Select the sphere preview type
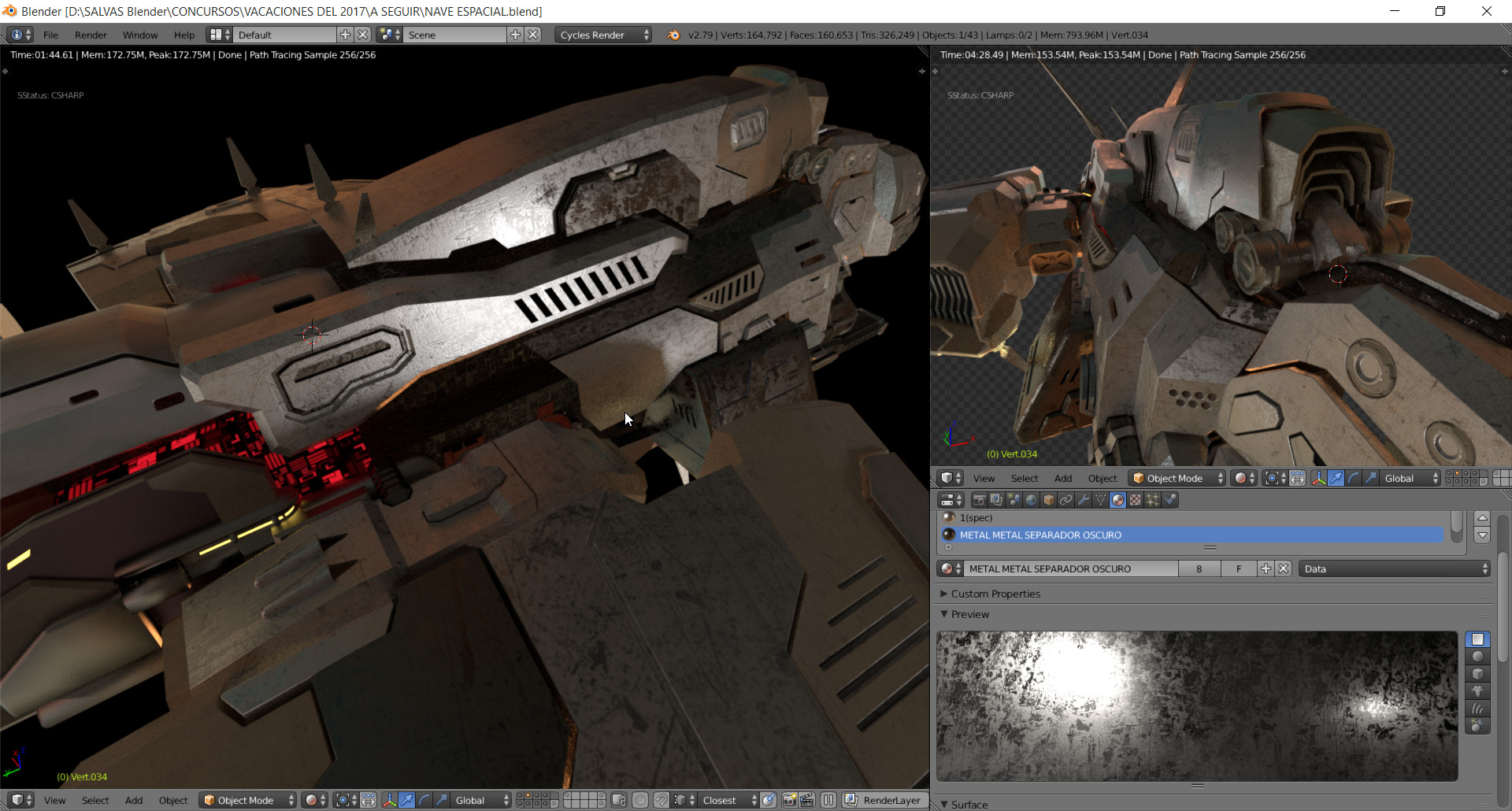 click(1477, 657)
